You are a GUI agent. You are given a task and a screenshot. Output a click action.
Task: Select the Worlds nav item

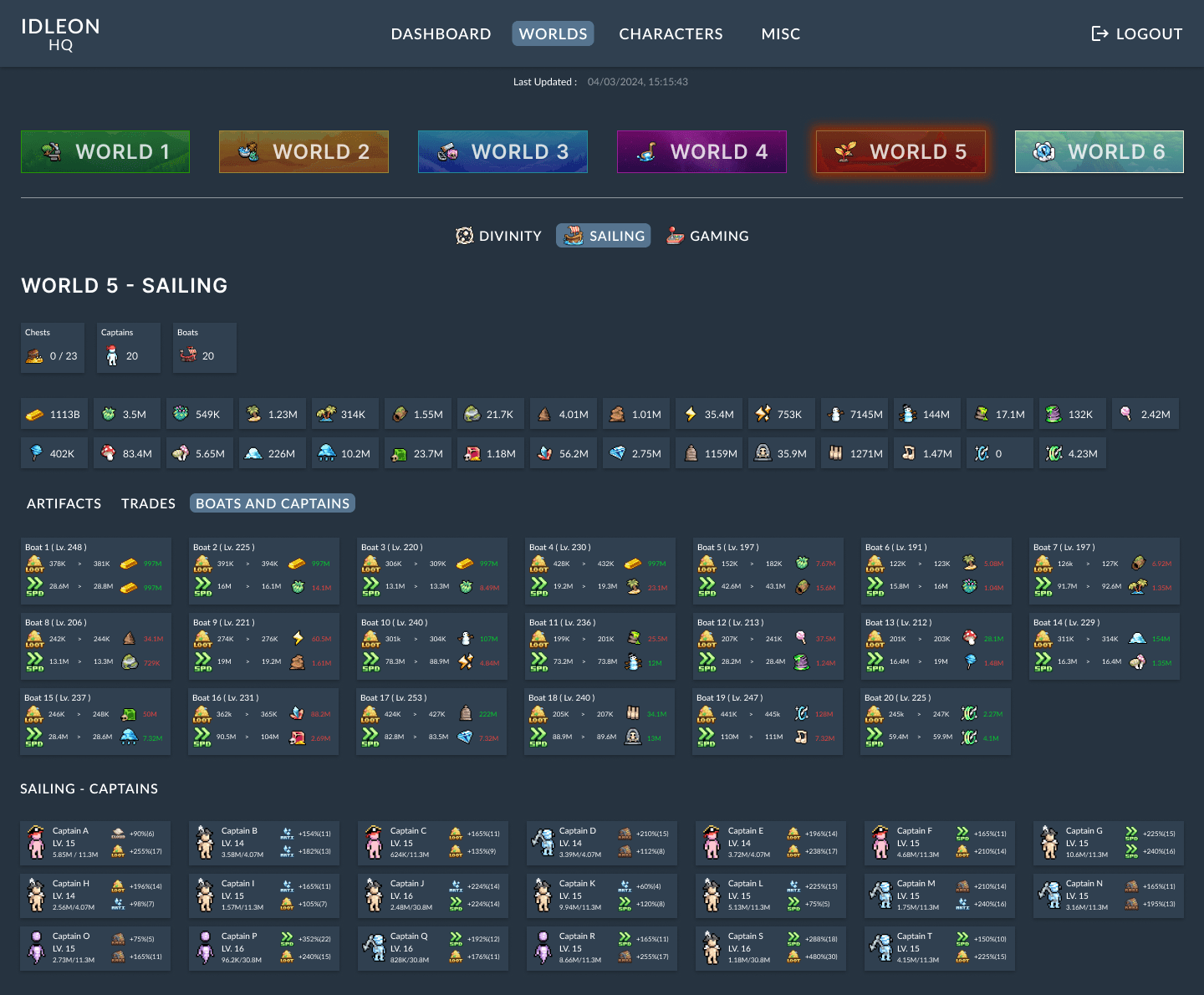tap(553, 33)
